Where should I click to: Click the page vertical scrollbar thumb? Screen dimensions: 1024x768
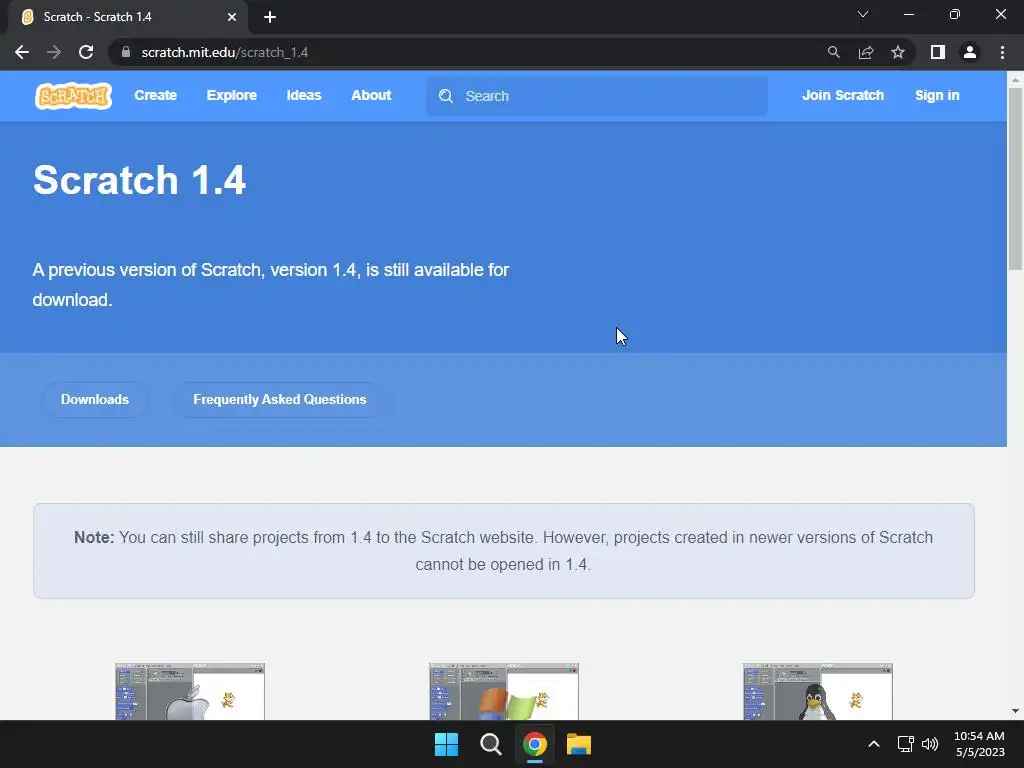[1016, 179]
